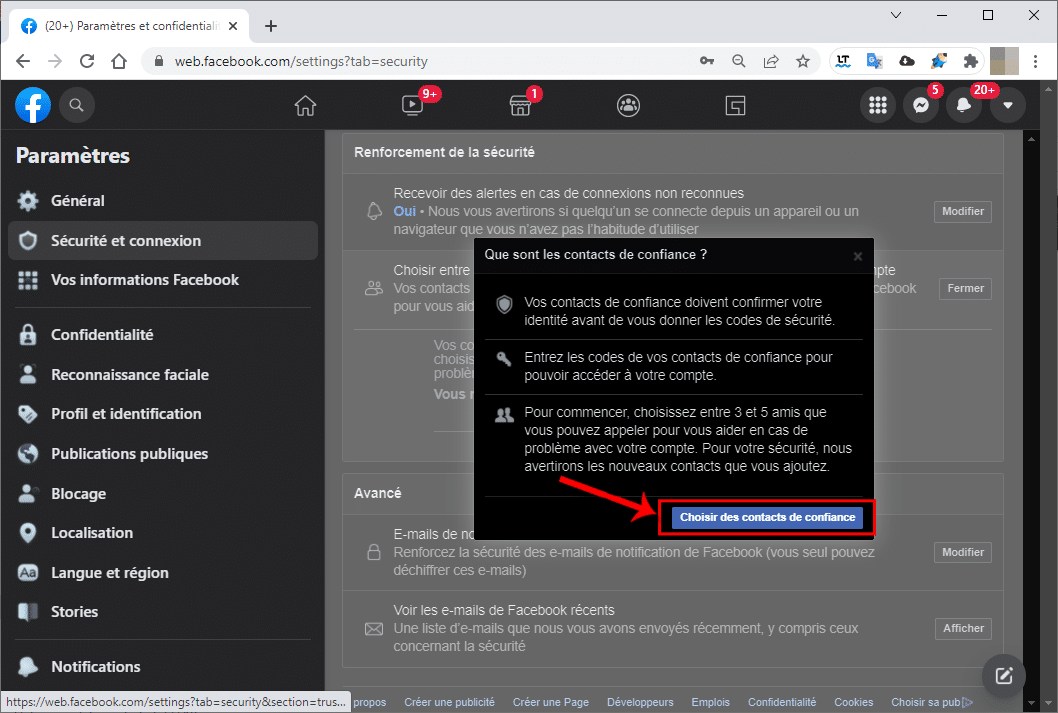Click the address bar URL

click(x=301, y=61)
